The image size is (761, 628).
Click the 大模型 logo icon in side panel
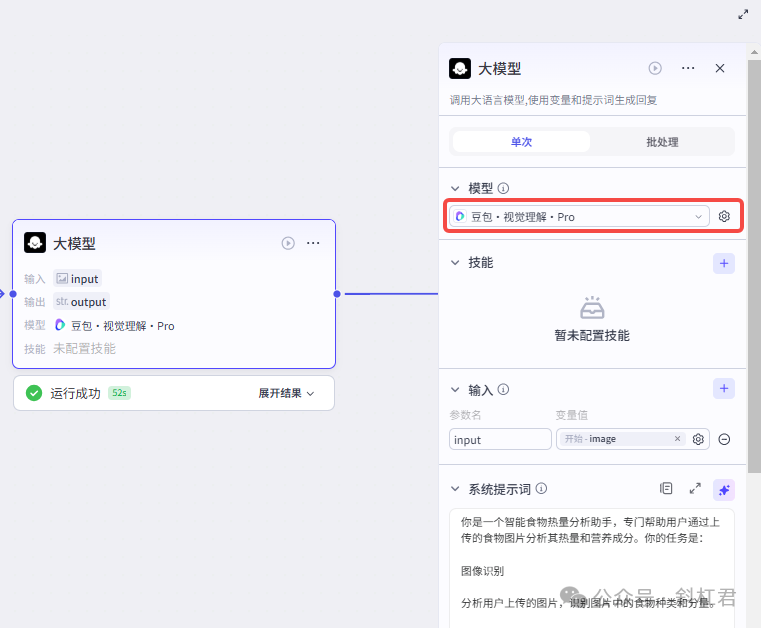[x=460, y=68]
